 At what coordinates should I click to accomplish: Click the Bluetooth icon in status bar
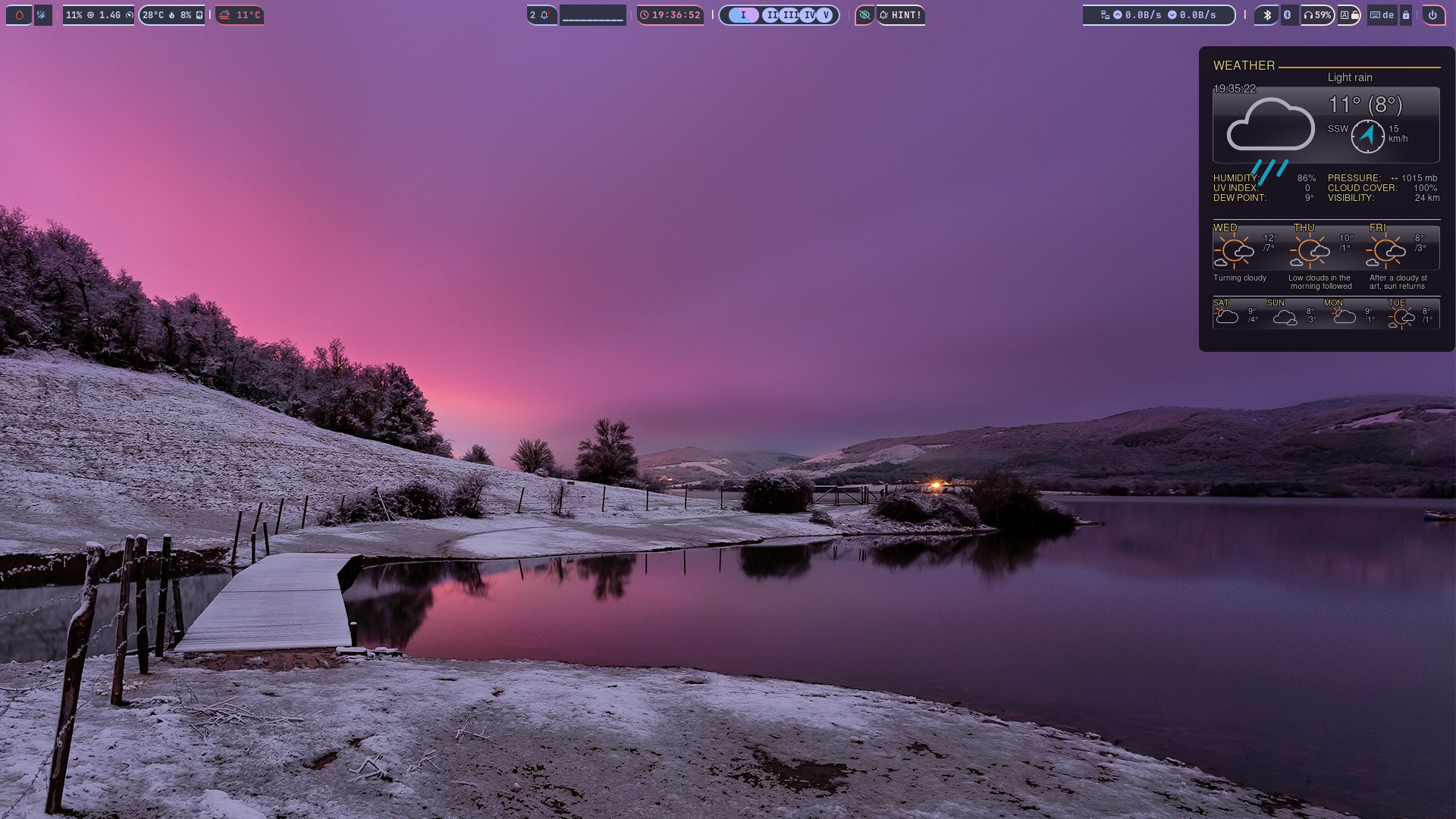[1267, 15]
